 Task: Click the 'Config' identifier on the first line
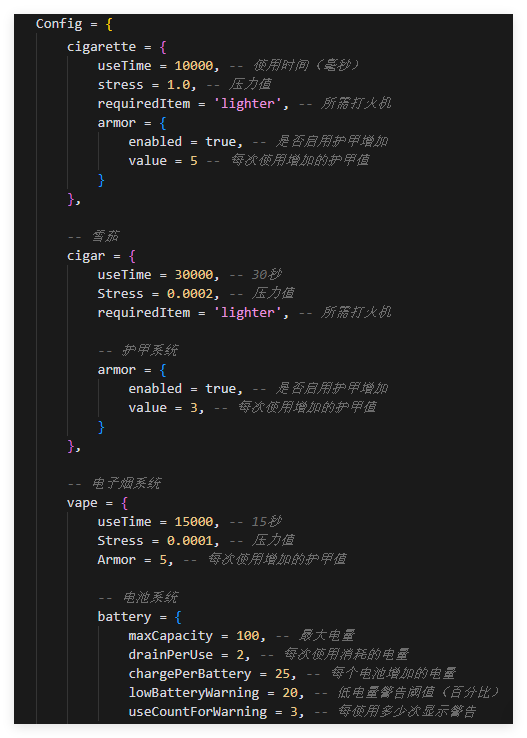click(x=59, y=24)
